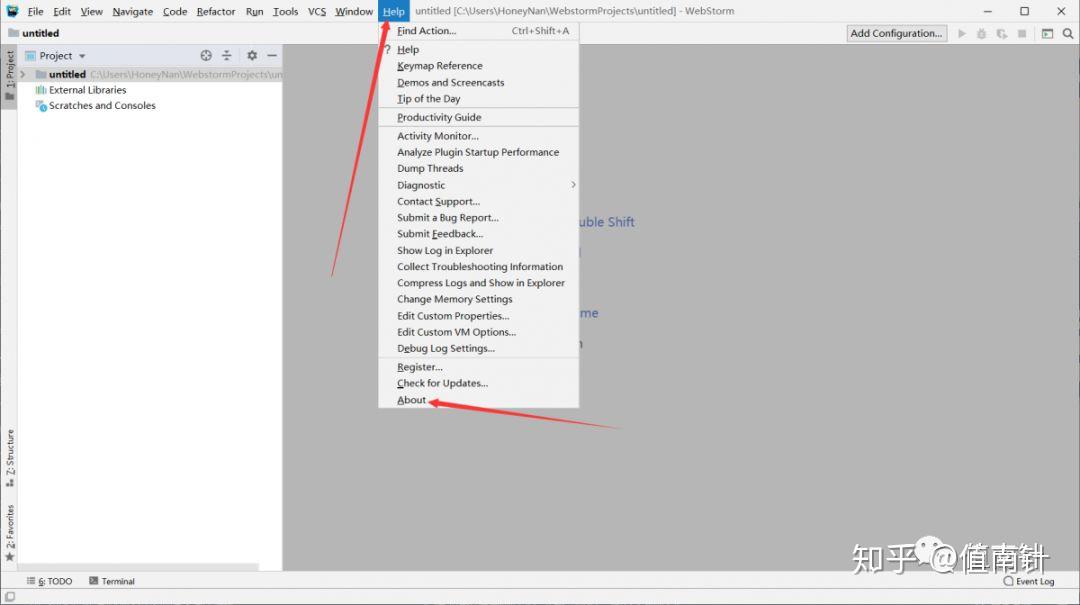Close the open Help menu in menu bar
This screenshot has width=1080, height=605.
(394, 11)
